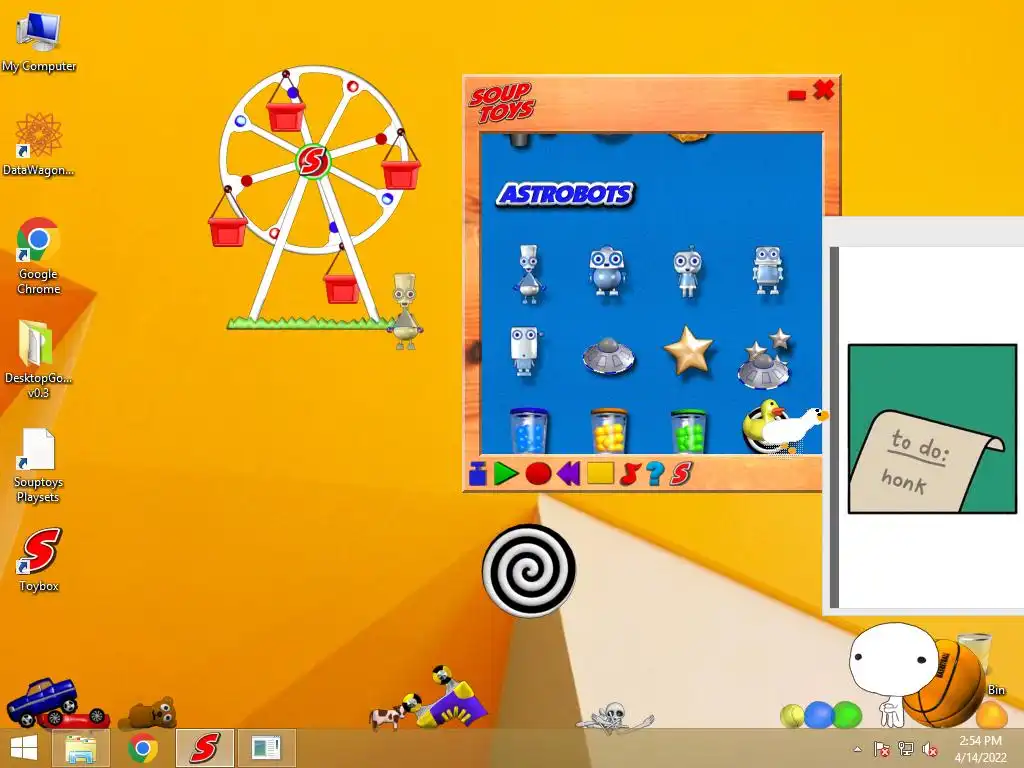Screen dimensions: 1024x768
Task: Open help with the blue question mark icon
Action: coord(654,473)
